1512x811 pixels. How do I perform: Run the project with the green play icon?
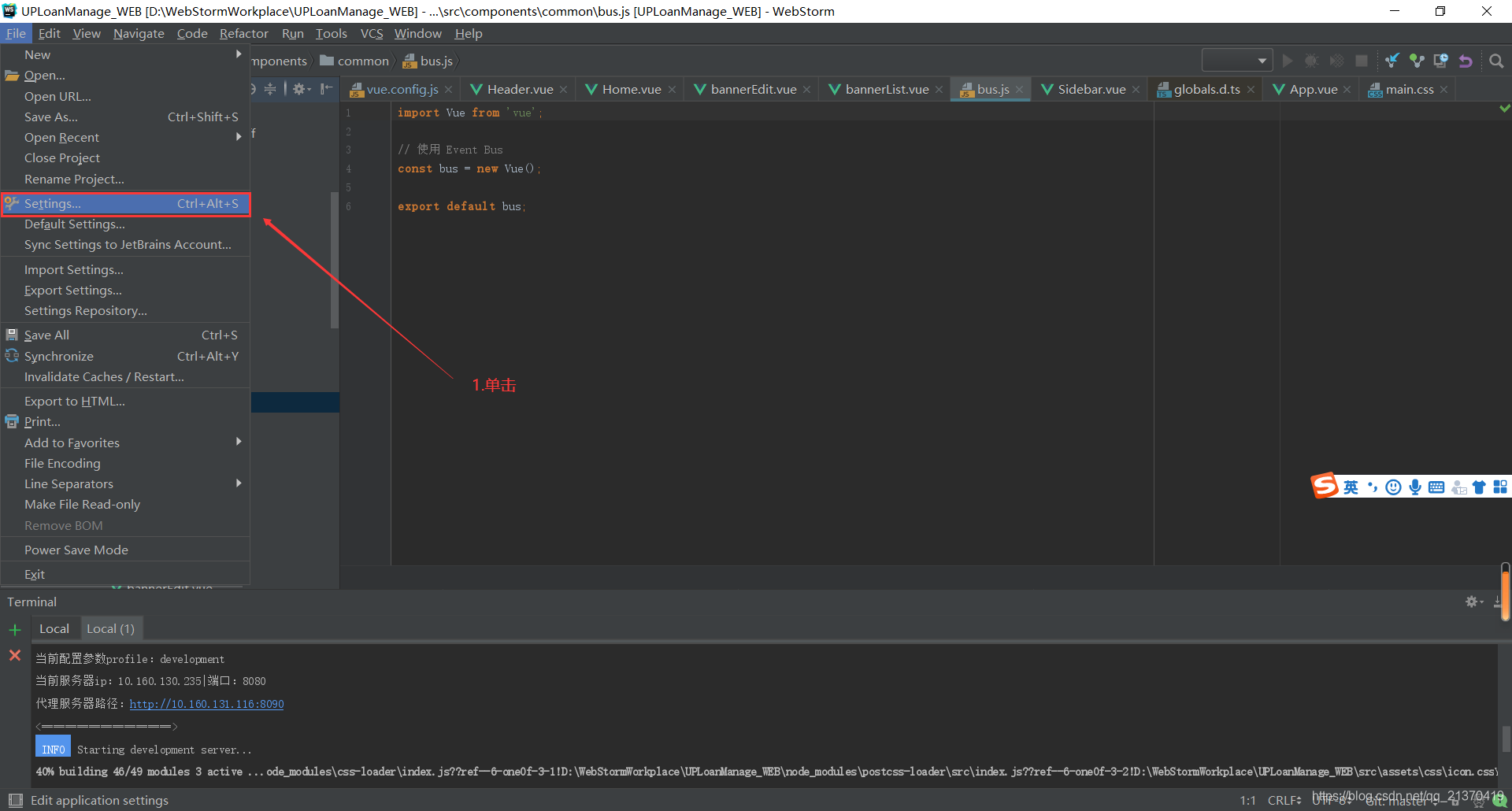point(1288,61)
